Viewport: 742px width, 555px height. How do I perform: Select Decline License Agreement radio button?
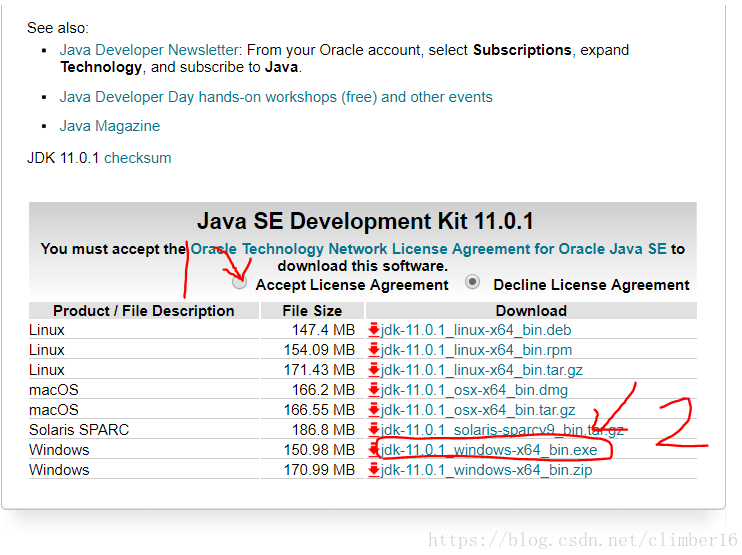472,282
